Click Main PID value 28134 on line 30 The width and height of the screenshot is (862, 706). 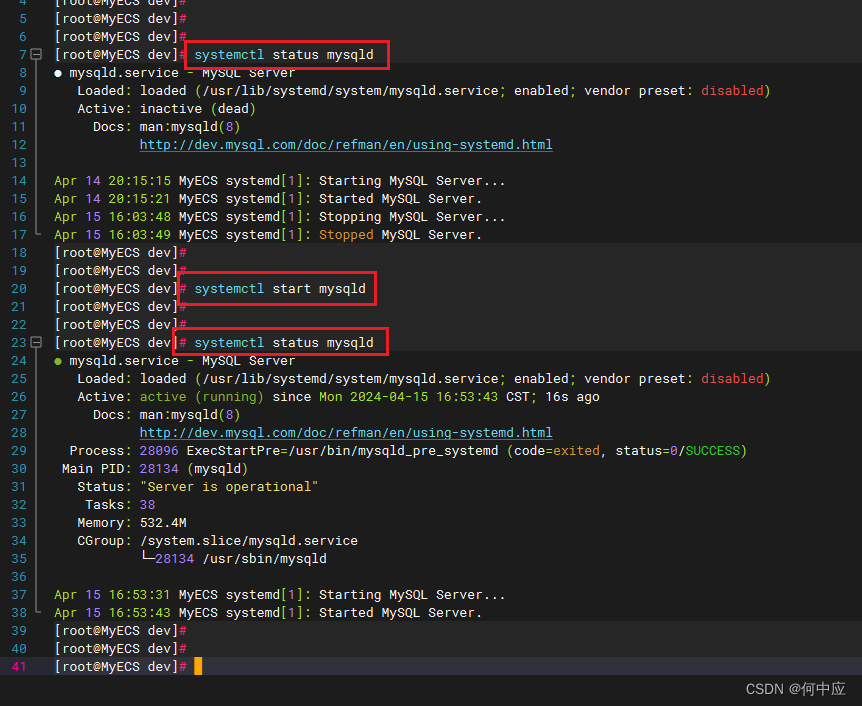tap(159, 469)
